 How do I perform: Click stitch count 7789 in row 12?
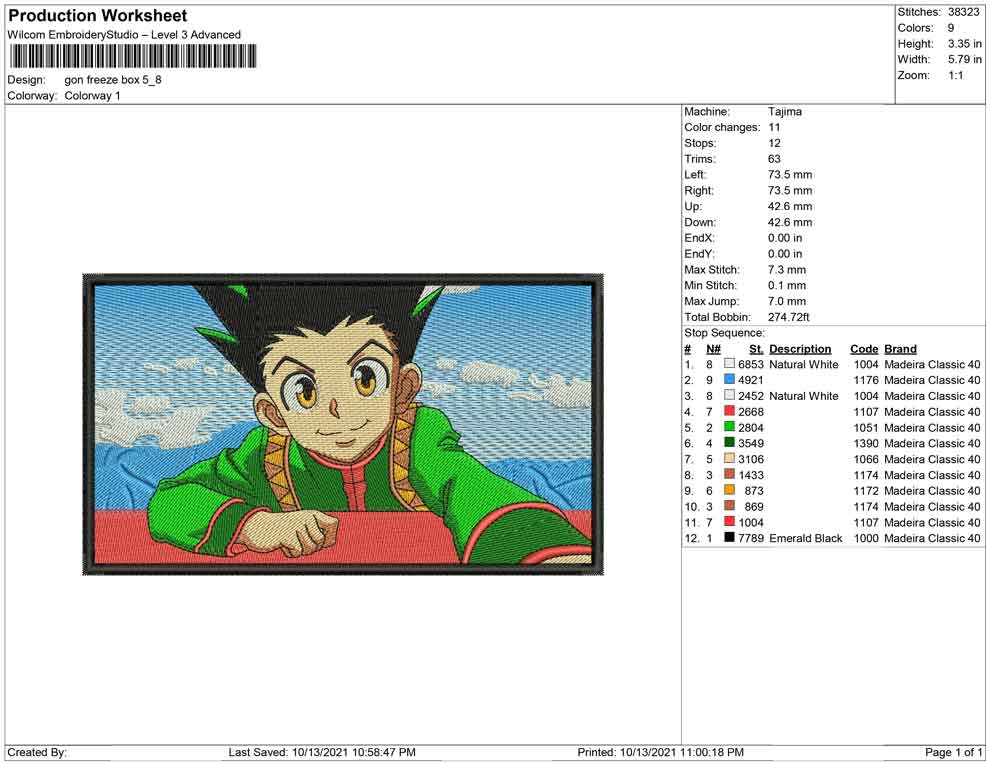[751, 538]
